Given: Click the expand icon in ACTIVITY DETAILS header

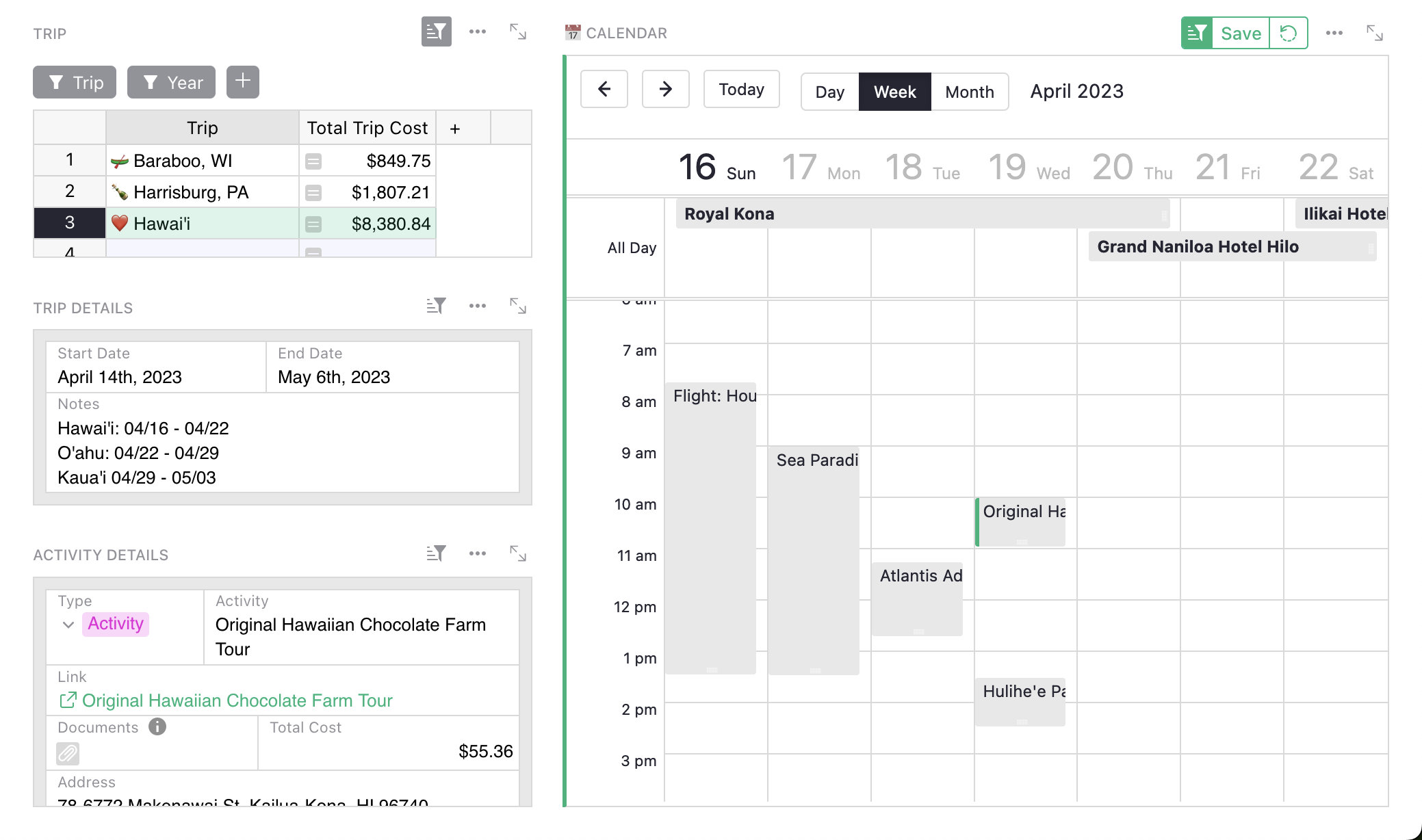Looking at the screenshot, I should [518, 554].
